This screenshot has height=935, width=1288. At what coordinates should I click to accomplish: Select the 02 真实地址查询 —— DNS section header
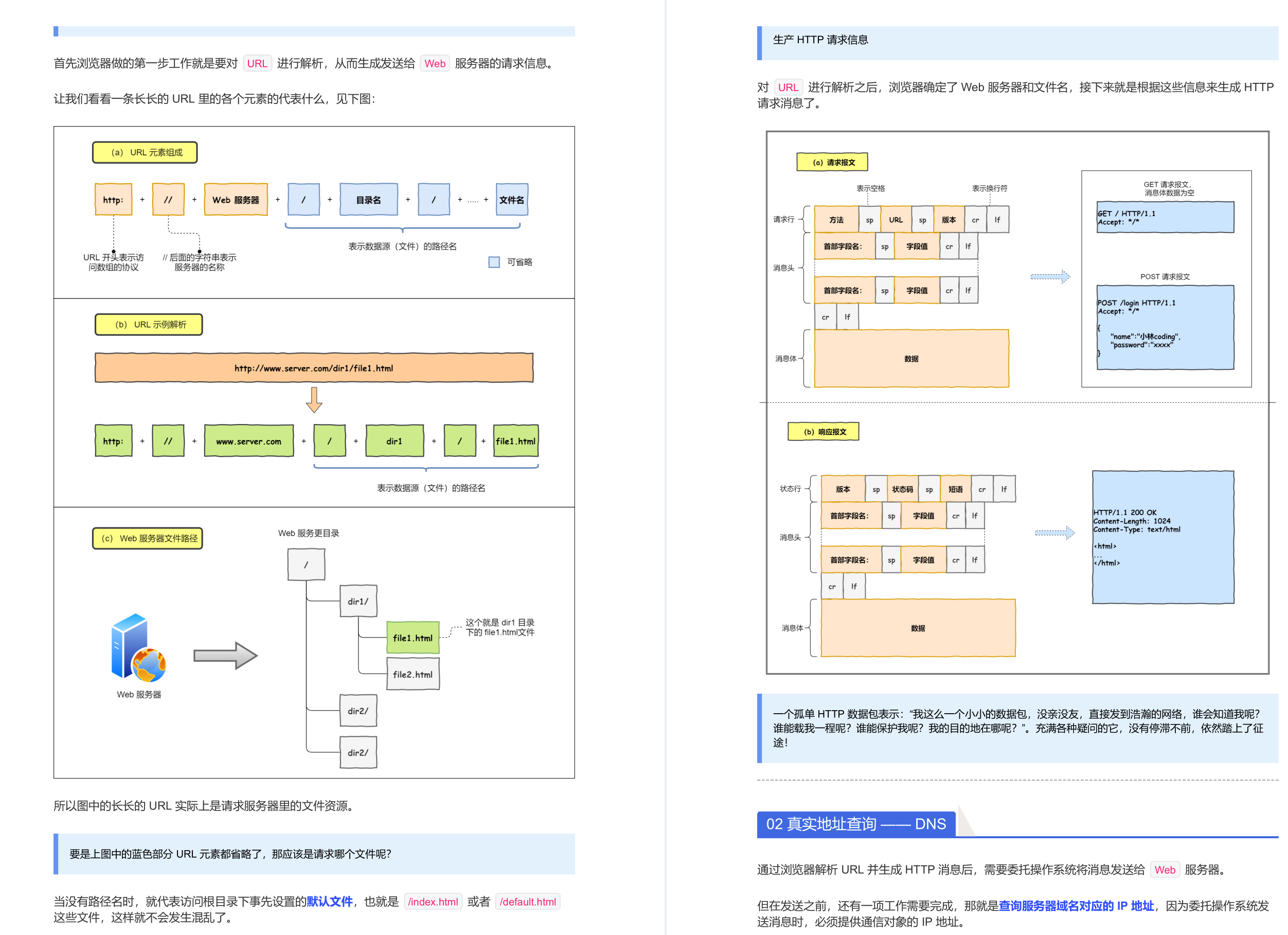tap(856, 824)
